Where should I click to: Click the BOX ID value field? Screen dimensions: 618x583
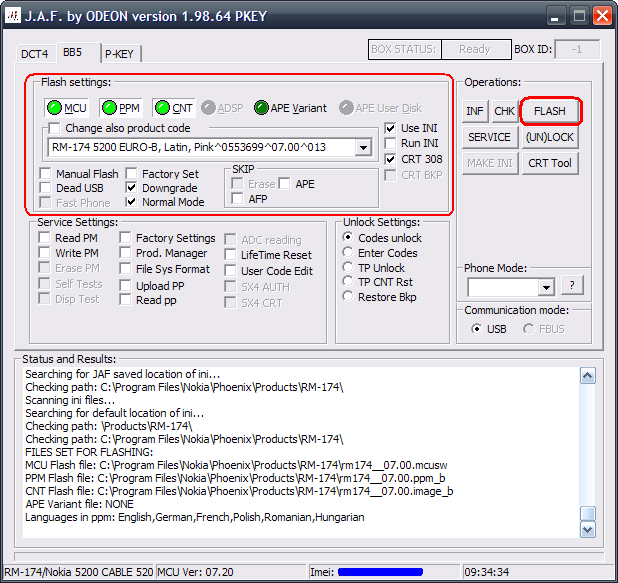pyautogui.click(x=577, y=49)
